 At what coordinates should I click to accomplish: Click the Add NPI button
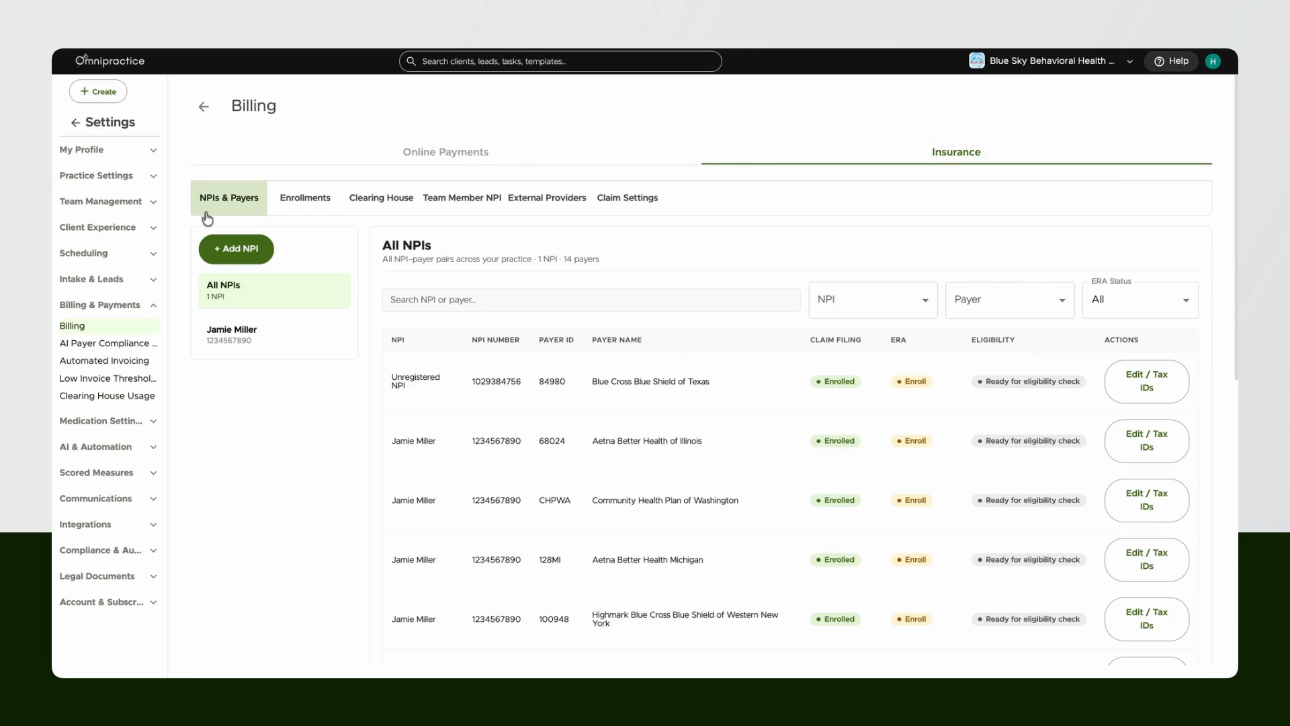(236, 249)
